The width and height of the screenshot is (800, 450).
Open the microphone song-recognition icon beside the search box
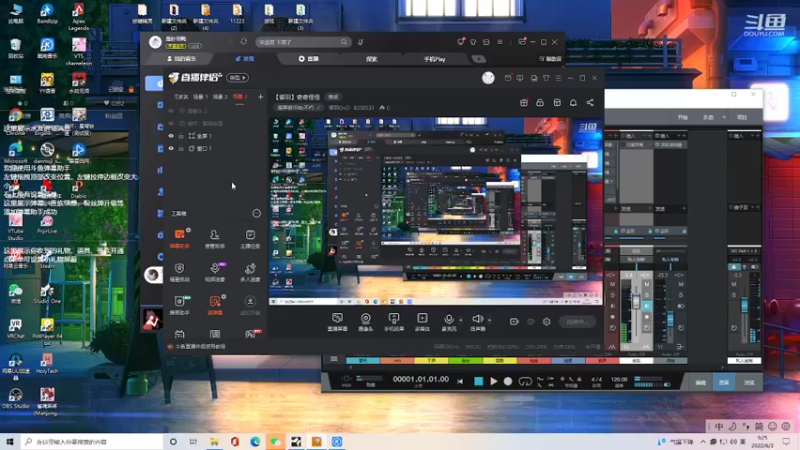[x=360, y=42]
